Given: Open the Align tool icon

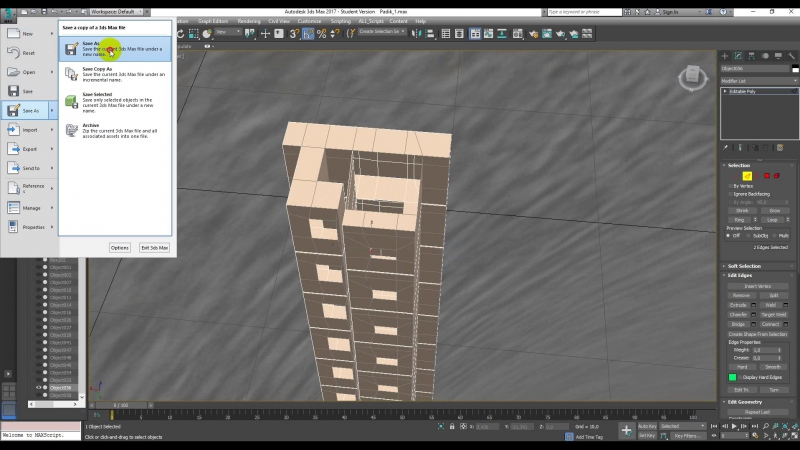Looking at the screenshot, I should [x=430, y=34].
